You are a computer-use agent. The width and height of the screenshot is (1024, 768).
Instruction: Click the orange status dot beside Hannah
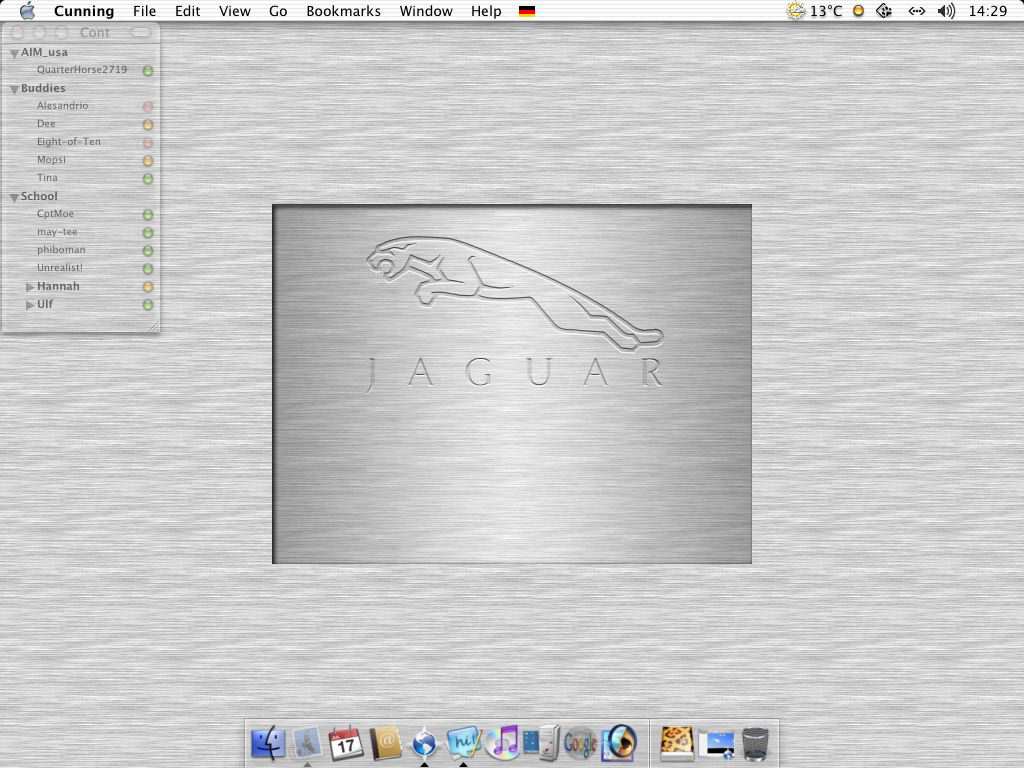[148, 287]
